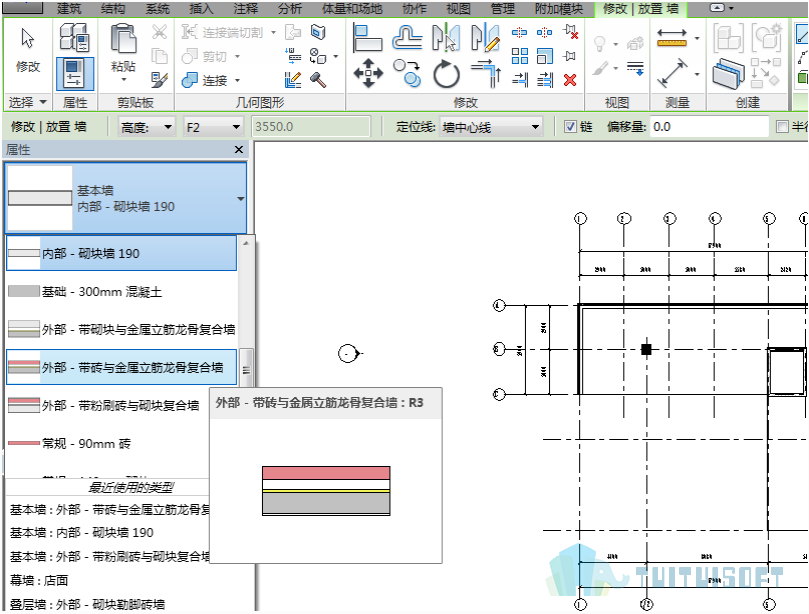The image size is (809, 614).
Task: Open the Annotate (注释) ribbon tab
Action: pos(246,9)
